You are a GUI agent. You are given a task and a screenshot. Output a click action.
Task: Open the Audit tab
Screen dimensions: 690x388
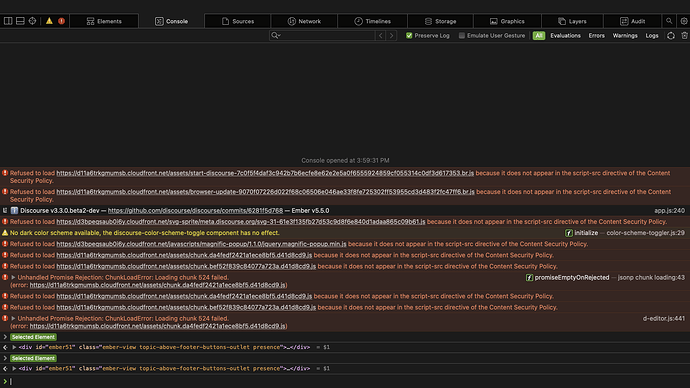tap(632, 21)
